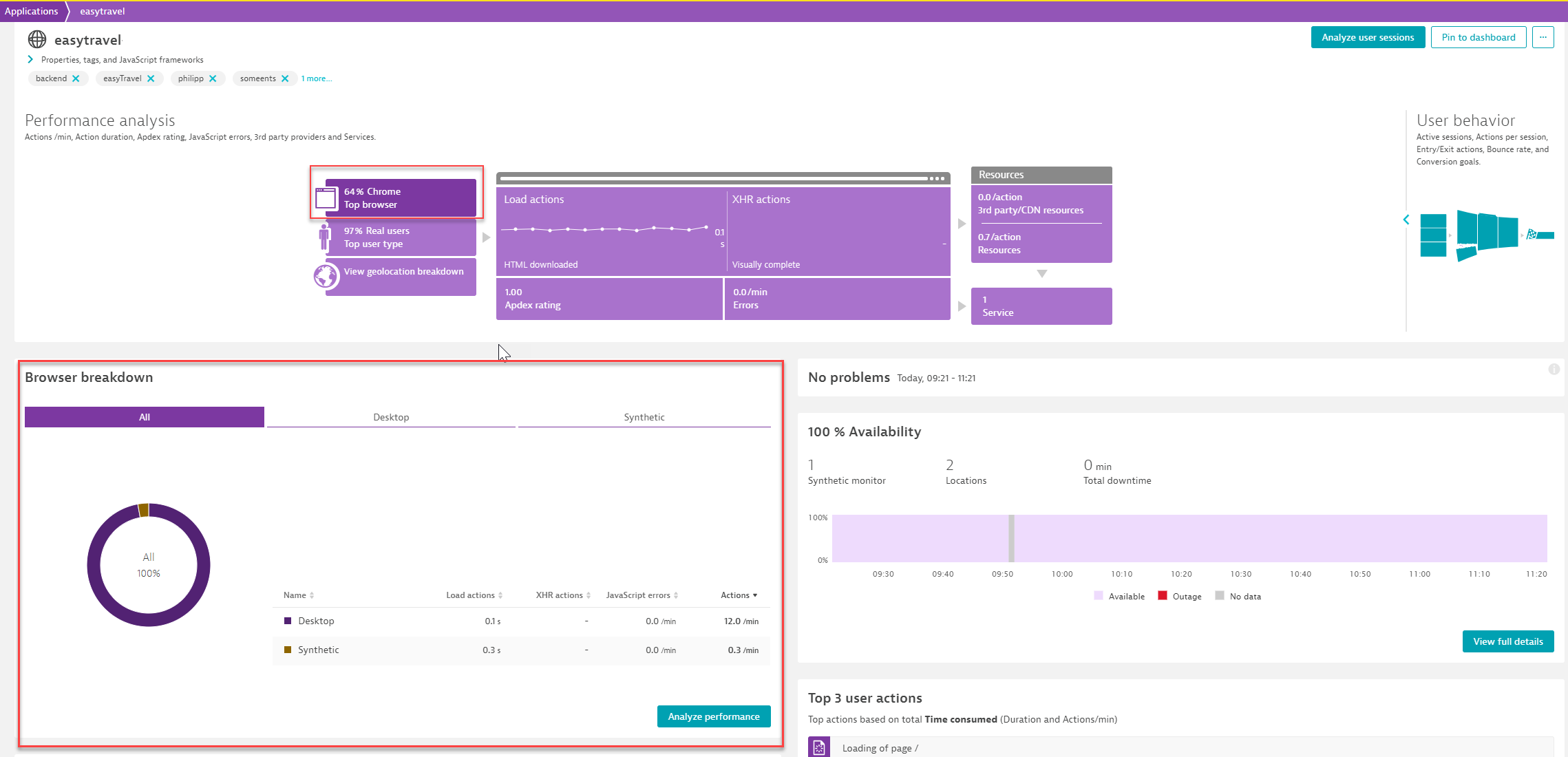Sort table by JavaScript errors column

coord(642,595)
